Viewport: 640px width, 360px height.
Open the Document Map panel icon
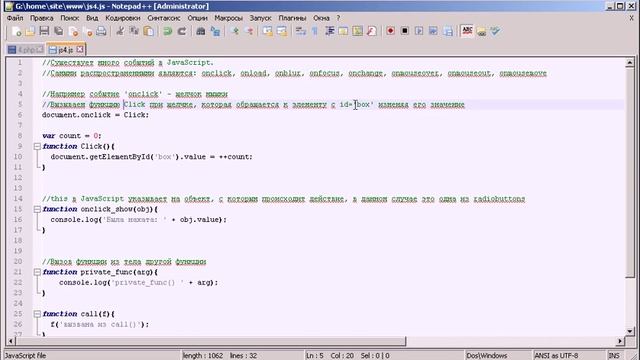click(358, 31)
